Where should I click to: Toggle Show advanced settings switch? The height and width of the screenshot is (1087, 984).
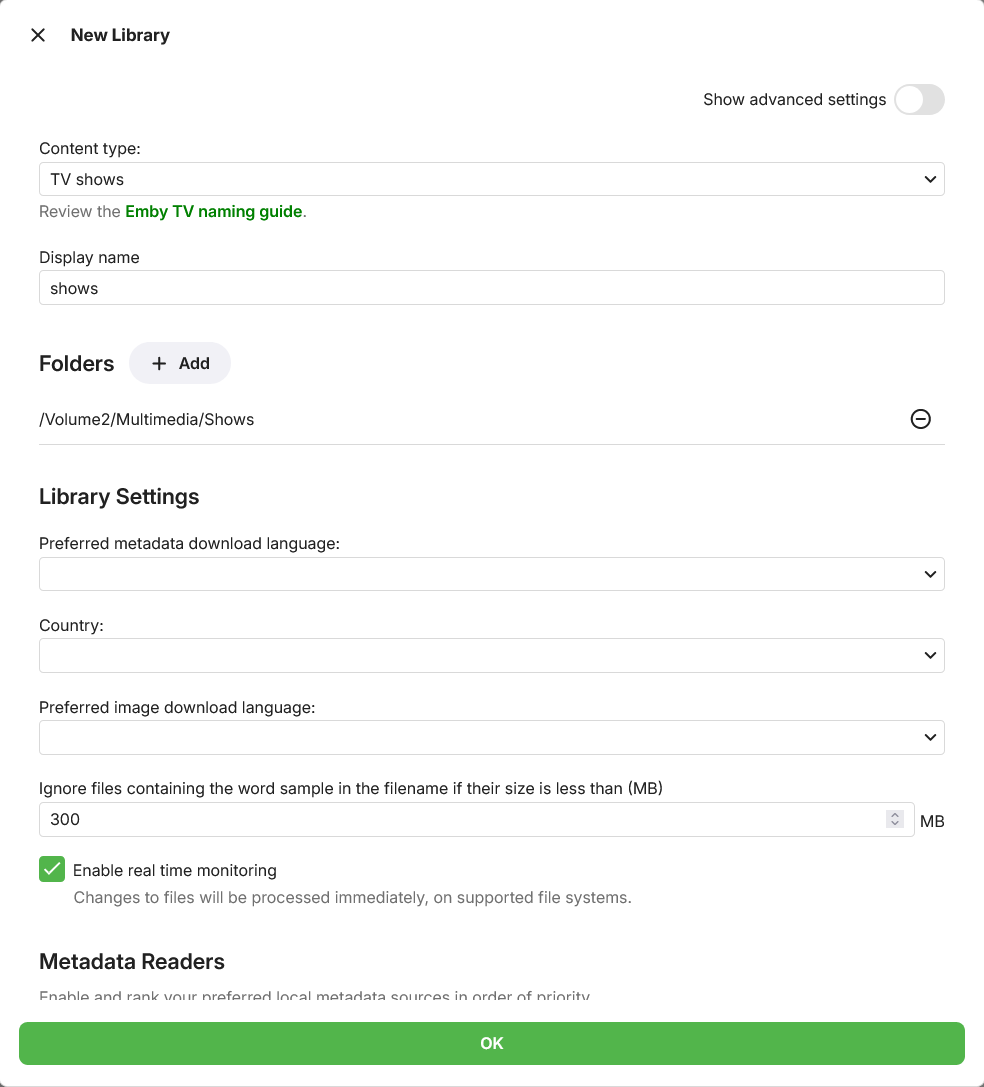919,99
